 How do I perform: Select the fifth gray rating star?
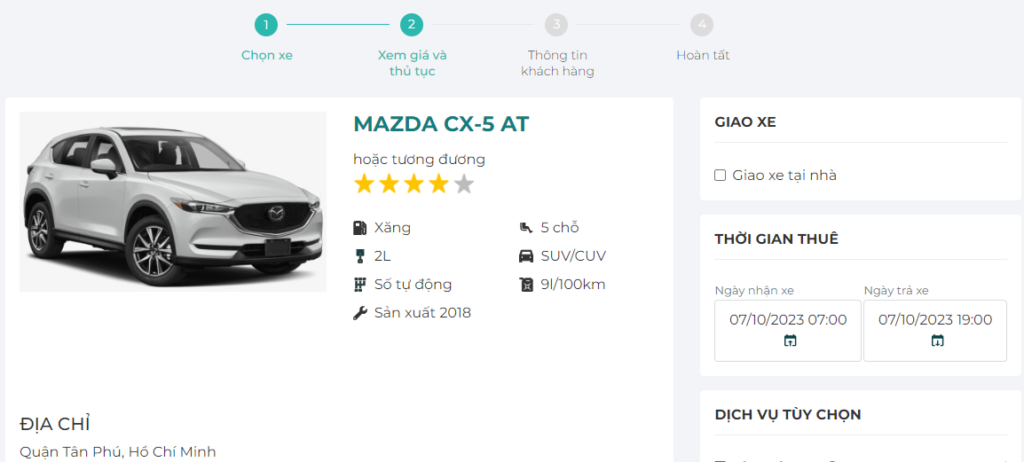464,184
